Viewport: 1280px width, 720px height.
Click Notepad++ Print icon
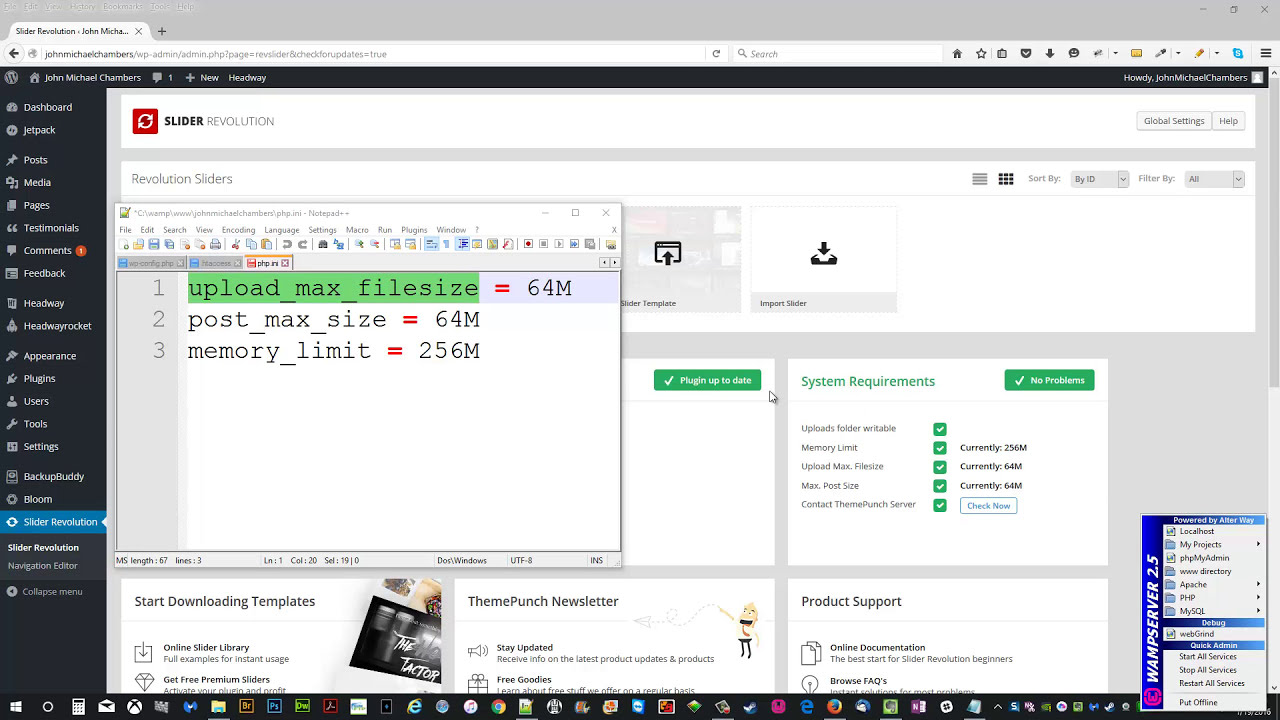(215, 244)
